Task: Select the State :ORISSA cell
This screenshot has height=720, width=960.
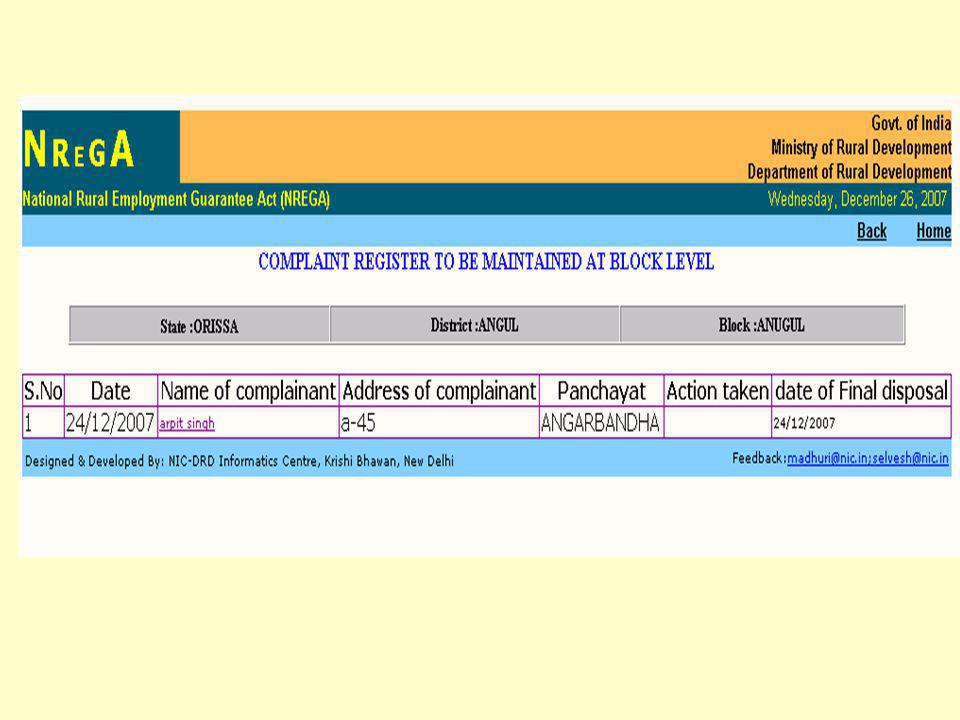Action: point(200,325)
